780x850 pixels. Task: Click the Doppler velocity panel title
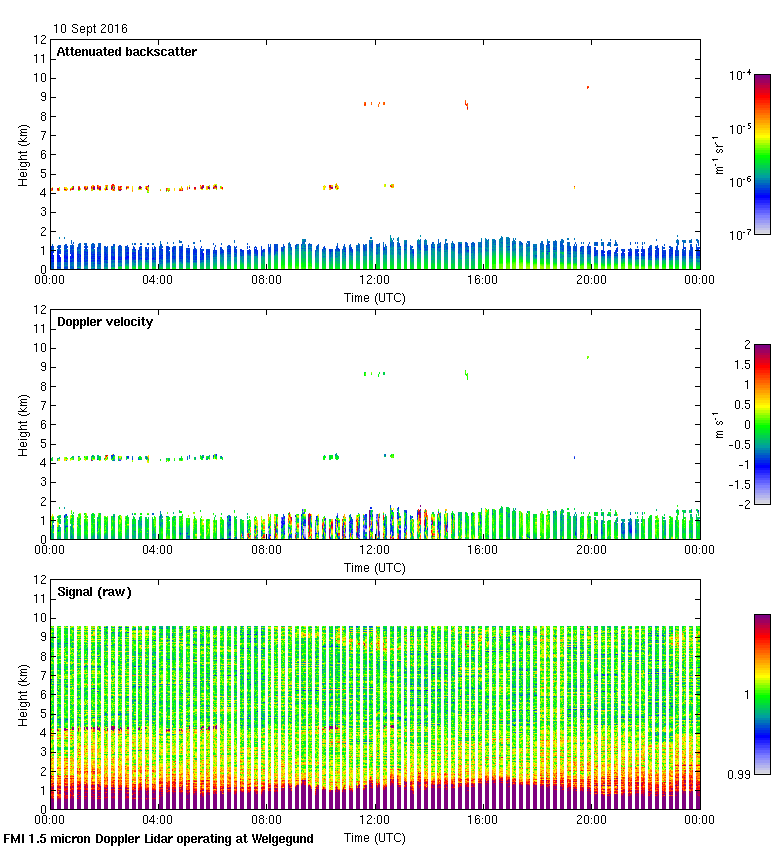[x=104, y=322]
